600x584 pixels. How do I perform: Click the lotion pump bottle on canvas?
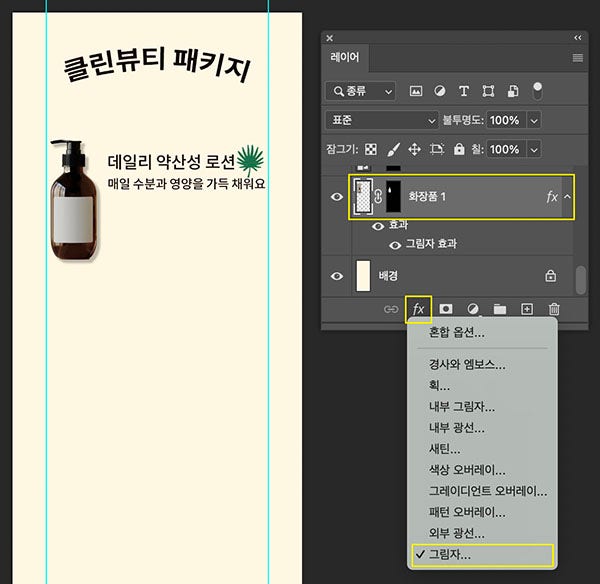click(x=73, y=201)
